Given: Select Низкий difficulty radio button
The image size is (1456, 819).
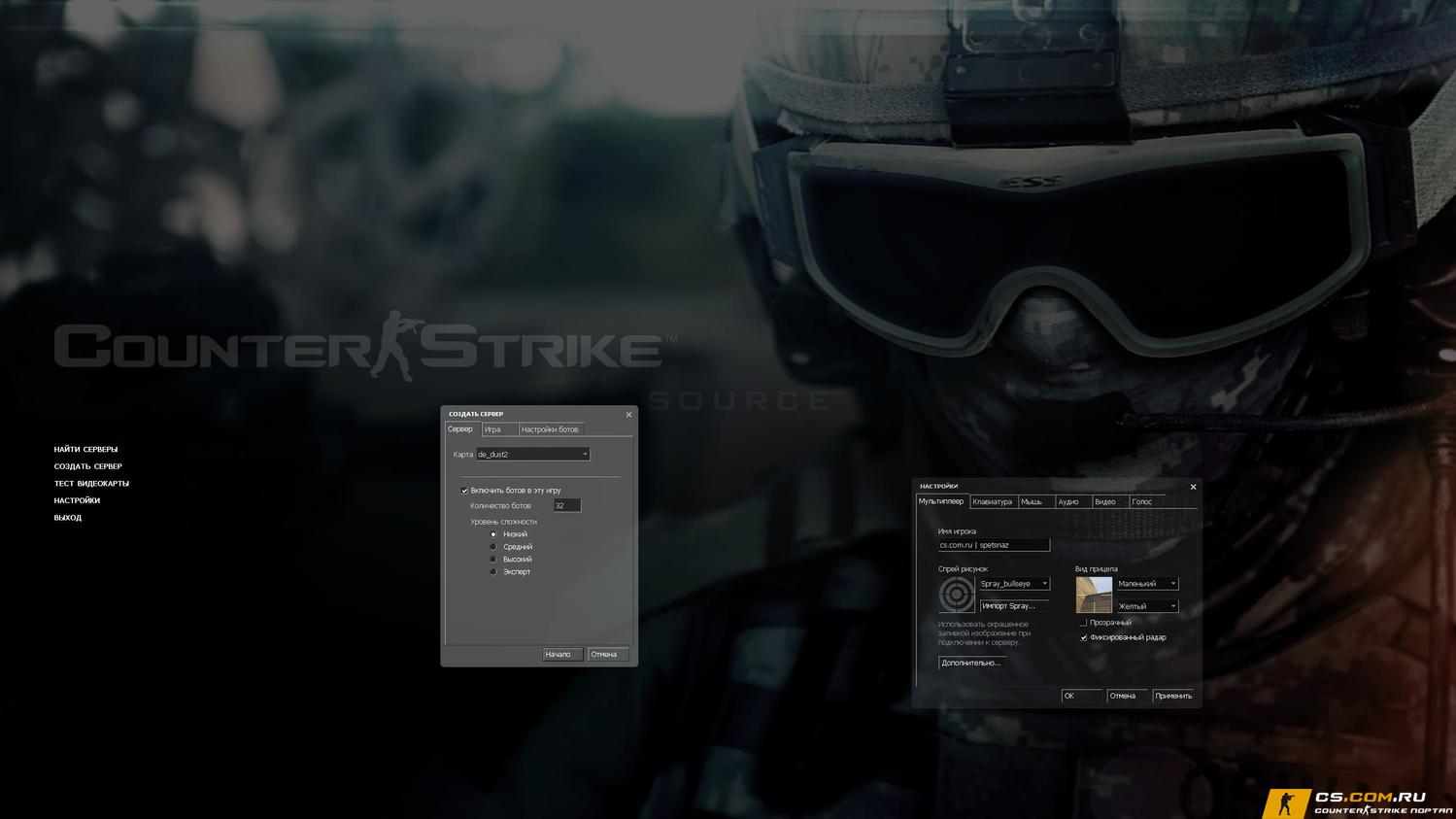Looking at the screenshot, I should click(x=493, y=534).
